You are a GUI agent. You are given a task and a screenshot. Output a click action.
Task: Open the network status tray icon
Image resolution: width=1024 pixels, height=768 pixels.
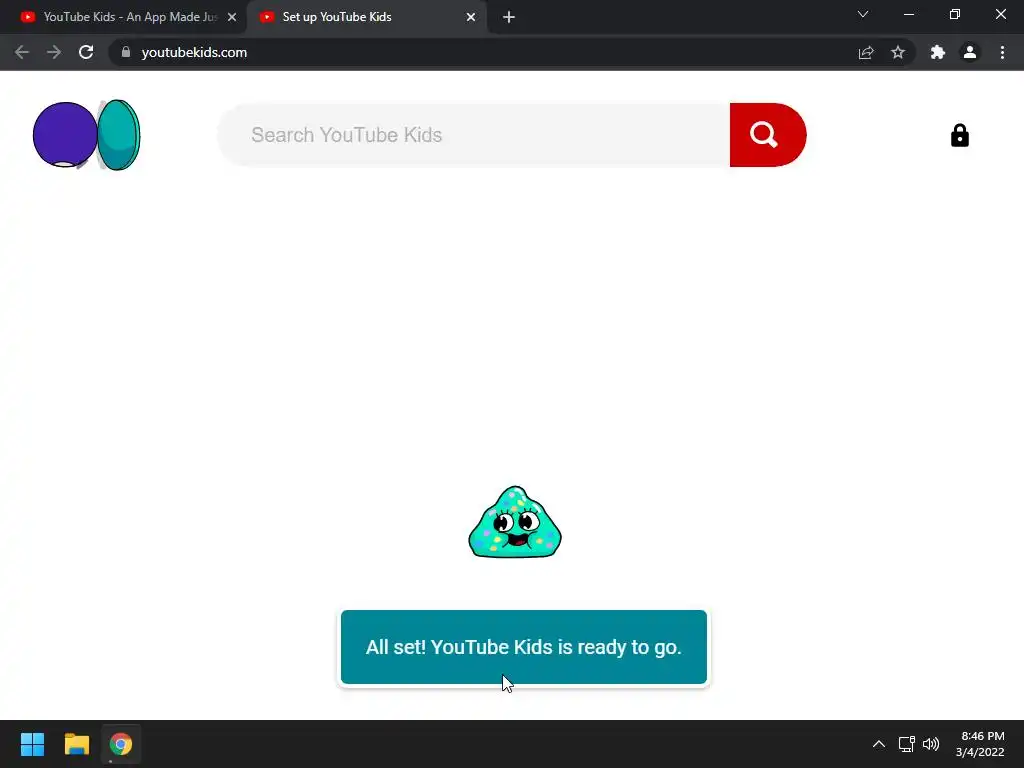[x=906, y=744]
